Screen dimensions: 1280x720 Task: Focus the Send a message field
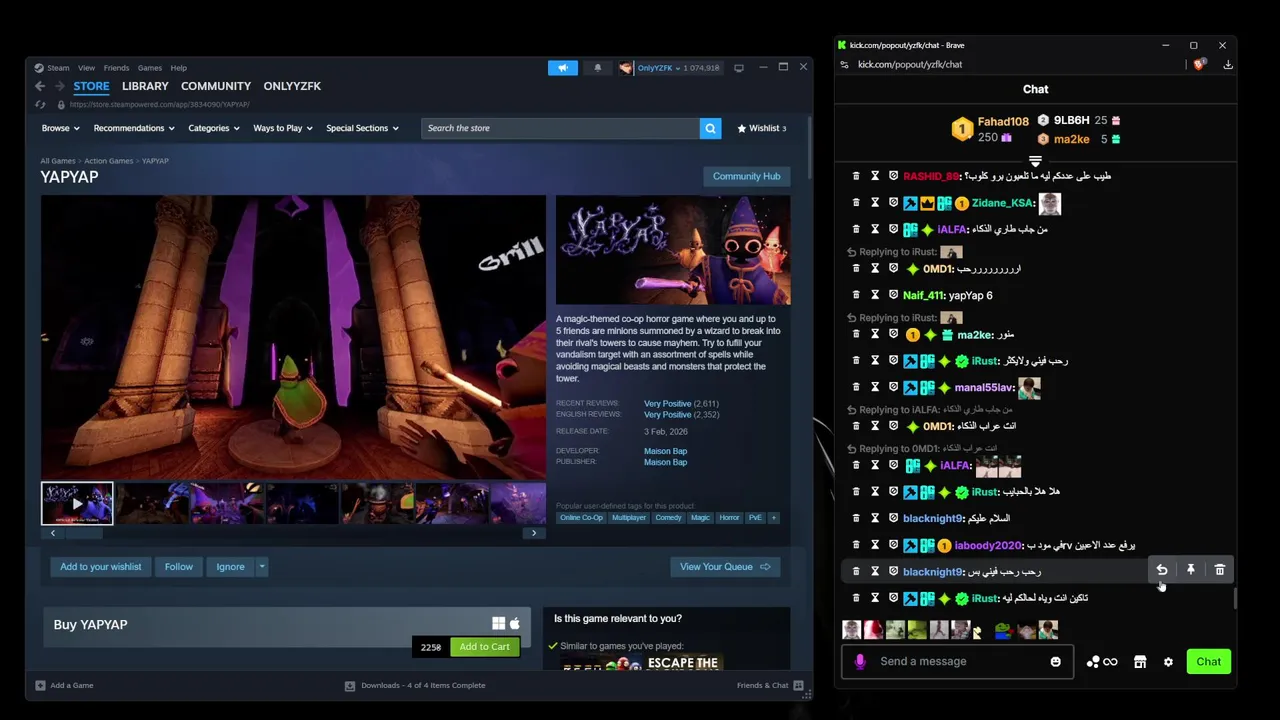point(958,662)
